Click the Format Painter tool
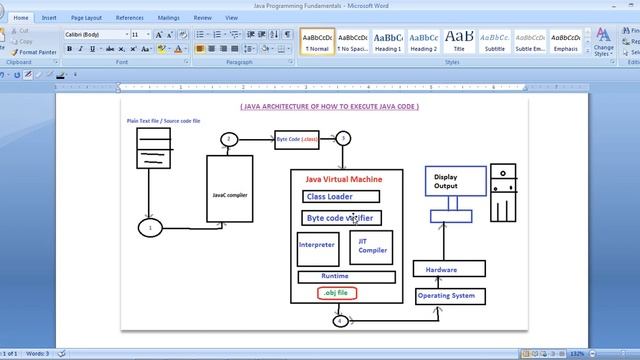 pyautogui.click(x=34, y=52)
